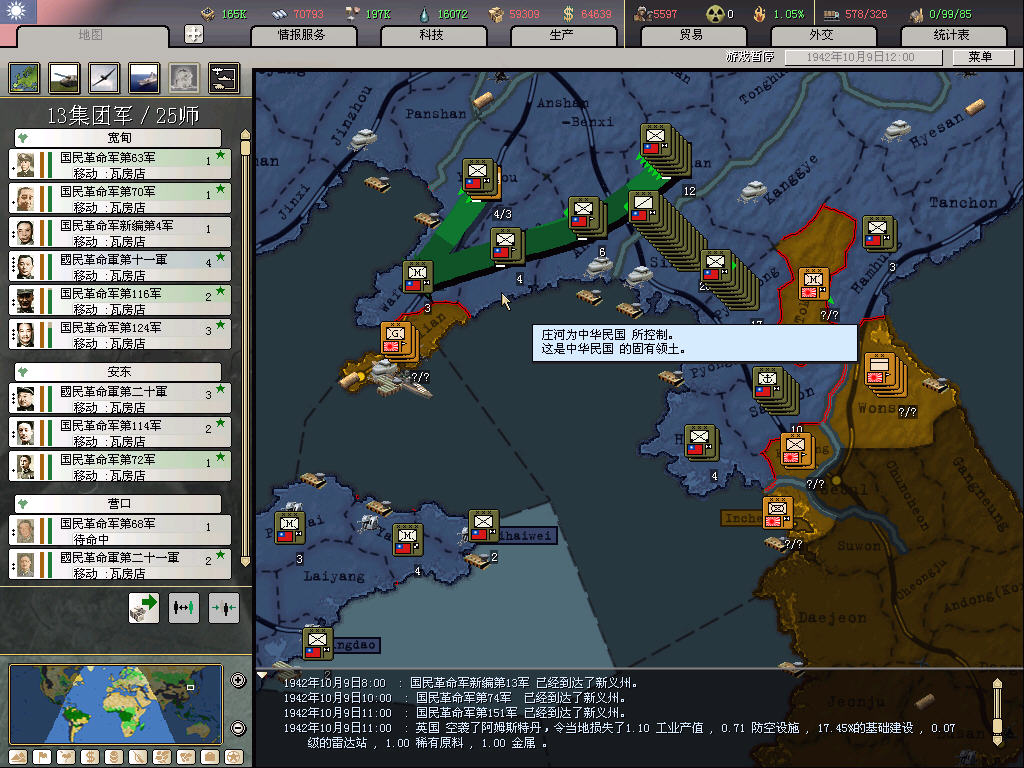Click the unit list scrollbar up arrow
The width and height of the screenshot is (1024, 768).
246,135
